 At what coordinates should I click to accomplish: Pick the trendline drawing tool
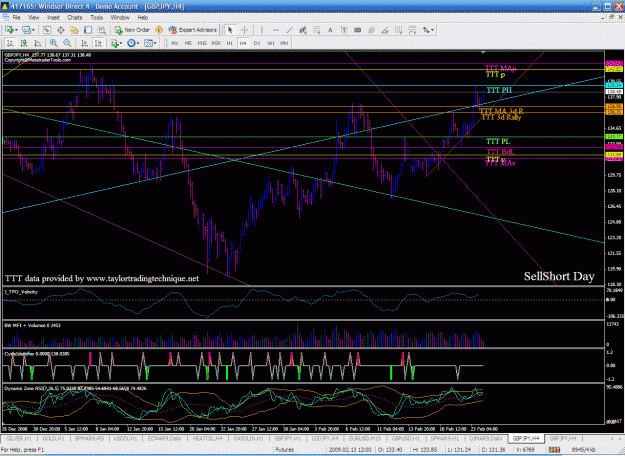tap(289, 30)
